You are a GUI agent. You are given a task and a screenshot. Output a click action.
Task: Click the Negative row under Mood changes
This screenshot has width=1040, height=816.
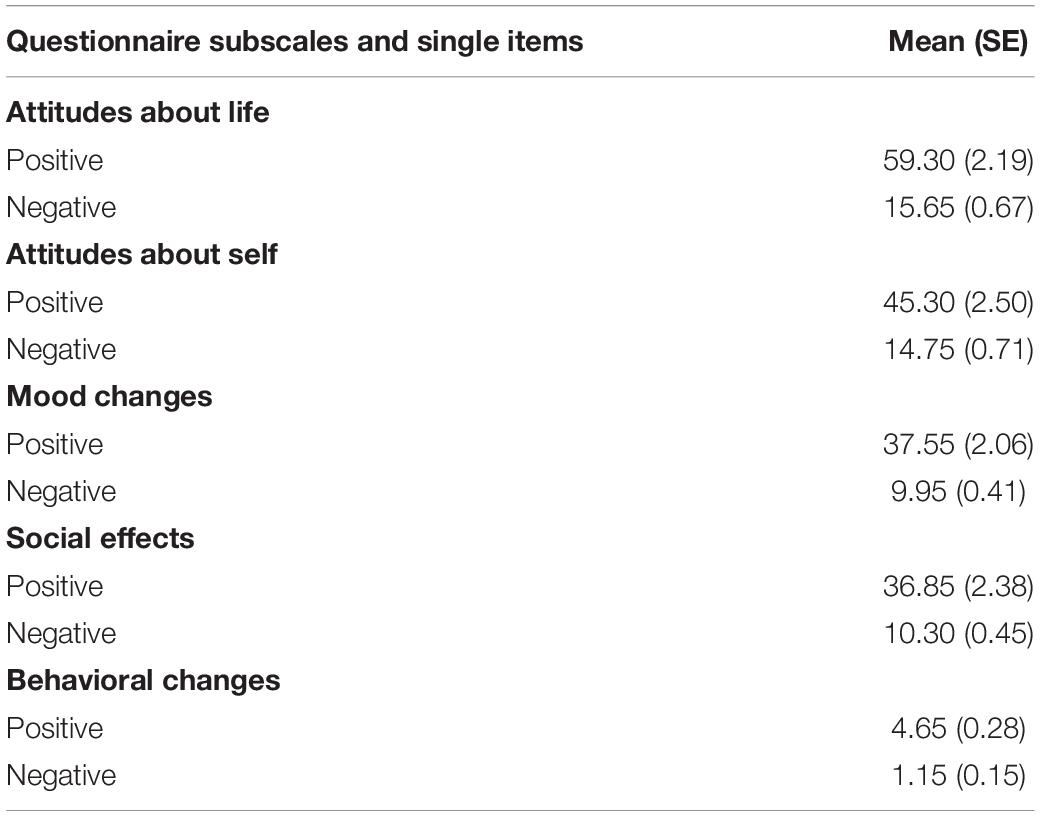(x=520, y=492)
